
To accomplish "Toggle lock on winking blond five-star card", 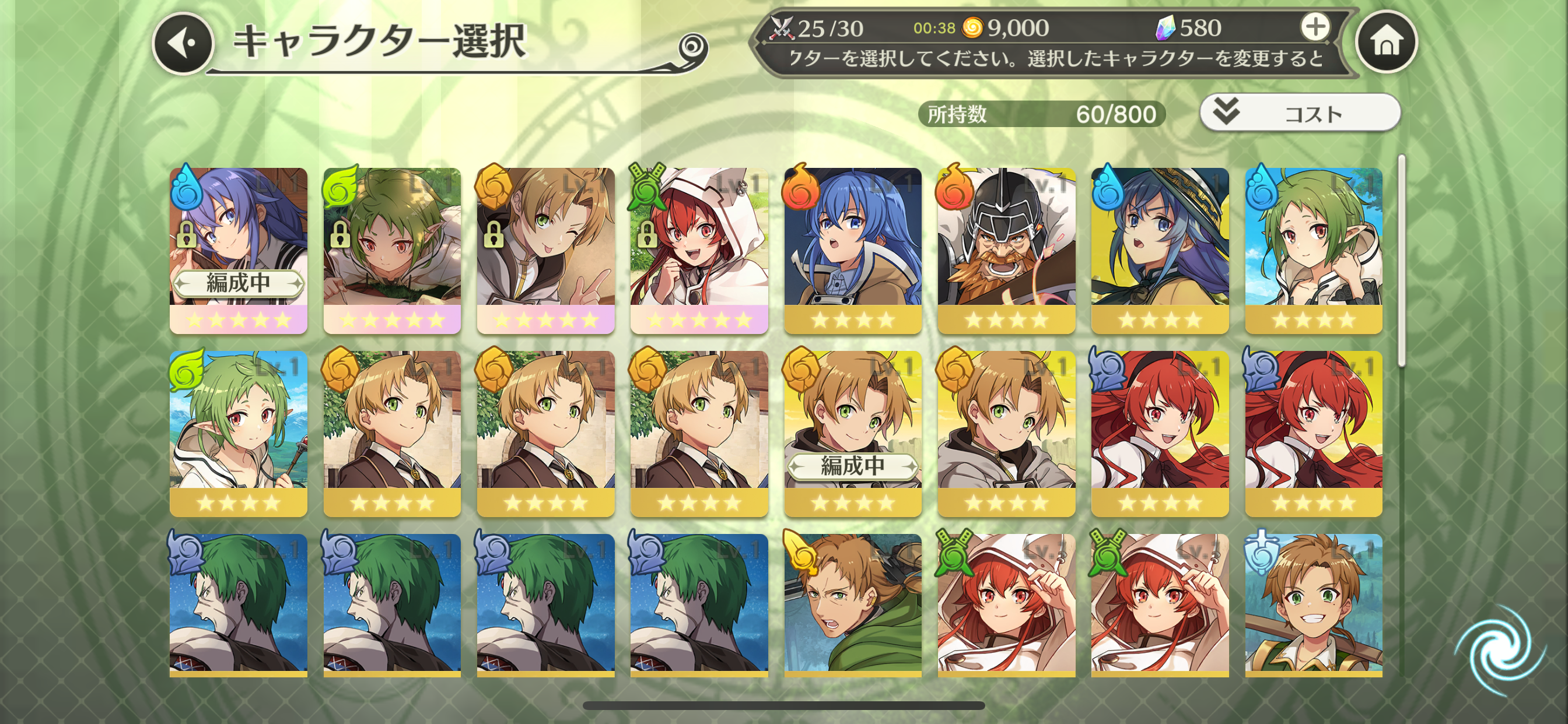I will [493, 234].
